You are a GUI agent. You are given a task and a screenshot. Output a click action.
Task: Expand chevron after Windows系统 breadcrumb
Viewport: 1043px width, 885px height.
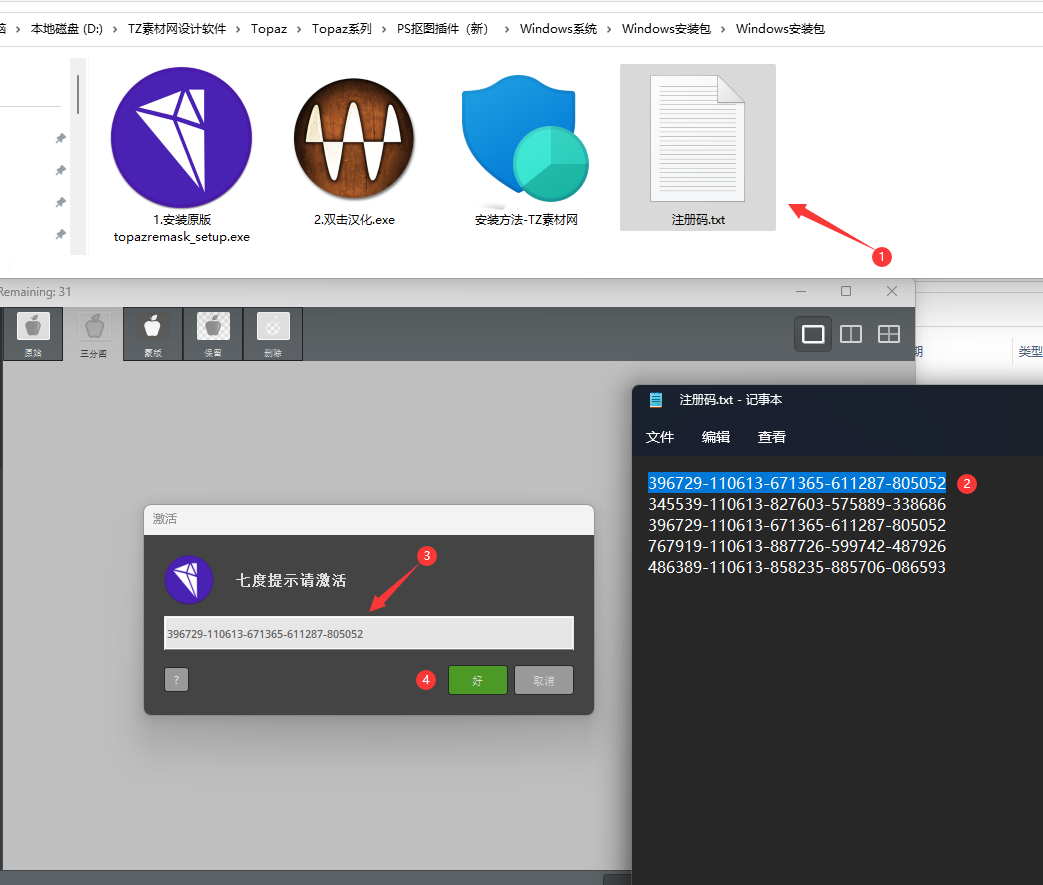(609, 29)
